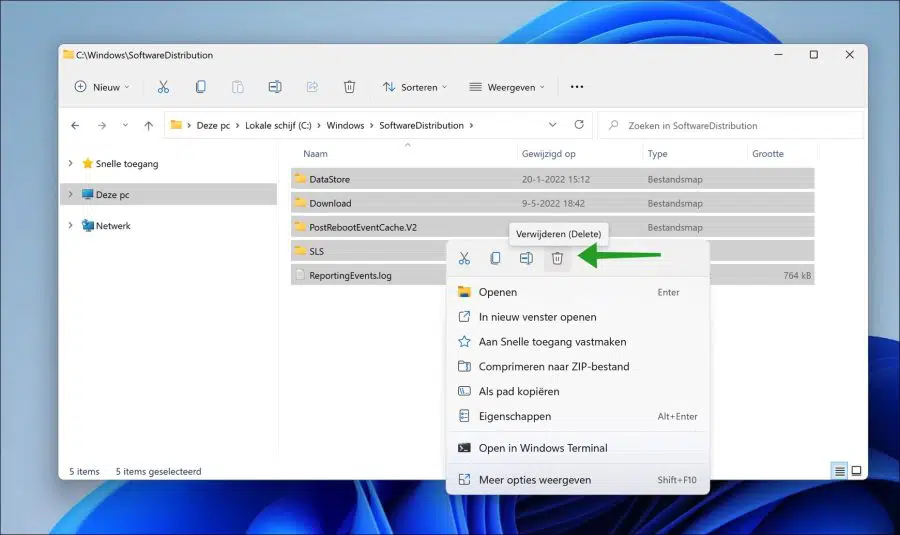Go back with the left arrow button
900x535 pixels.
[75, 125]
